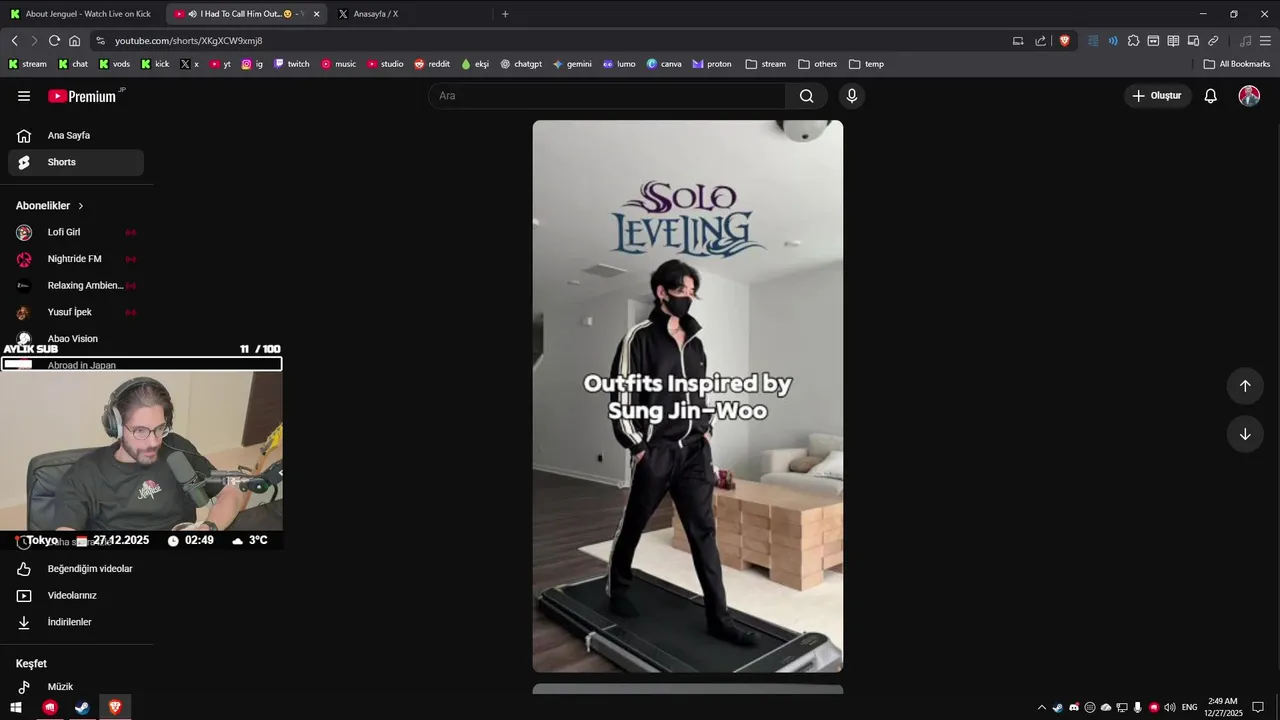Open the chatgpt bookmark

(521, 64)
